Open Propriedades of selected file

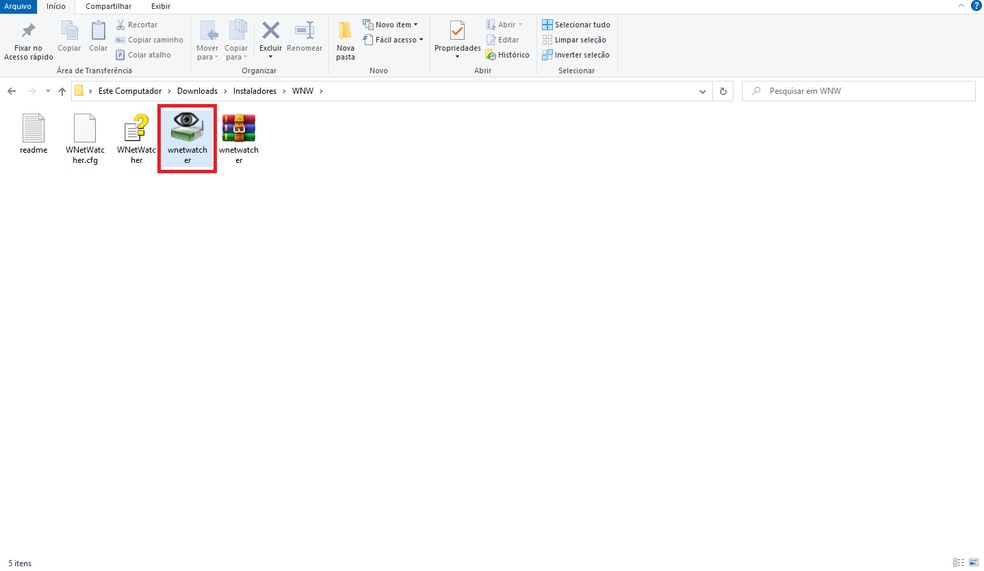click(457, 36)
